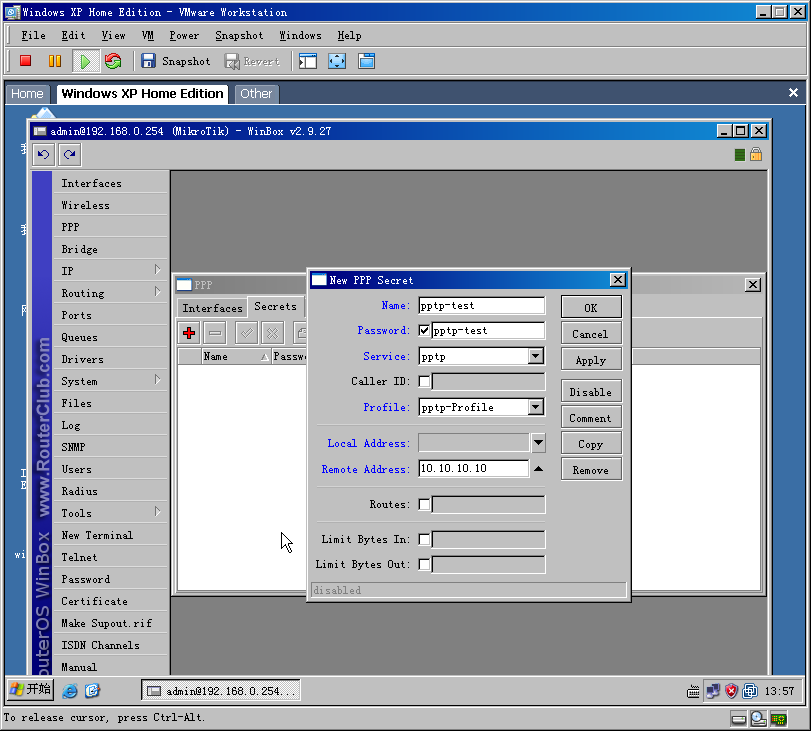Open Wireless in WinBox sidebar
811x731 pixels.
110,205
